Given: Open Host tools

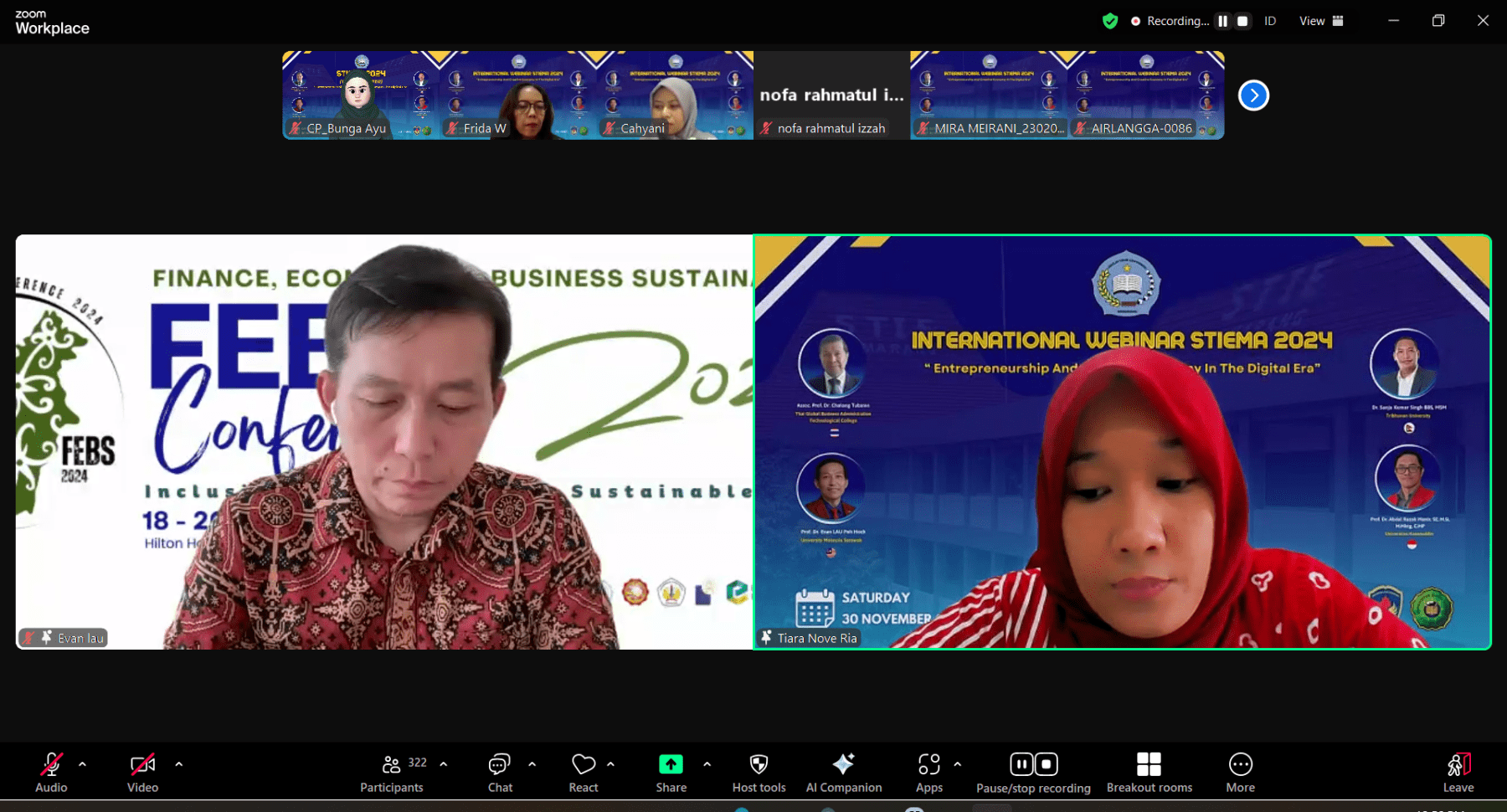Looking at the screenshot, I should pos(758,764).
